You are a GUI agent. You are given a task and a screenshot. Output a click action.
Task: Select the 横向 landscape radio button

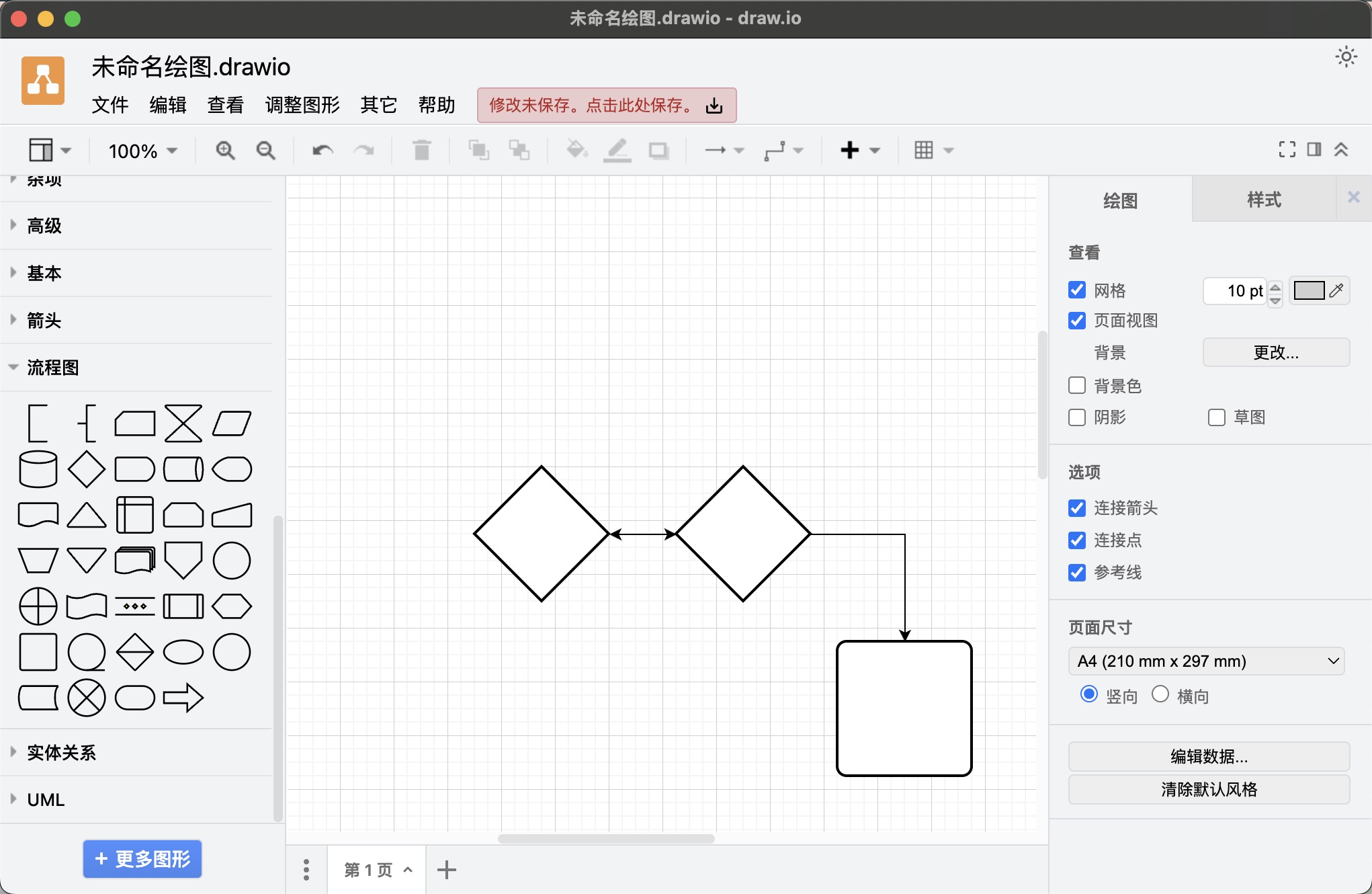point(1160,694)
